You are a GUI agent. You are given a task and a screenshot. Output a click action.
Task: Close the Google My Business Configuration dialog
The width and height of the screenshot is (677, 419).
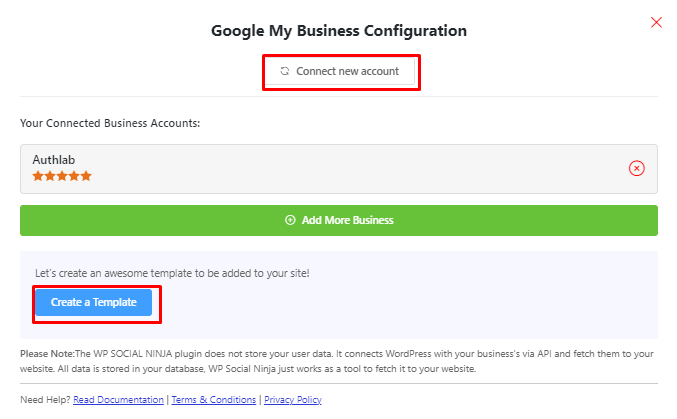click(x=656, y=22)
